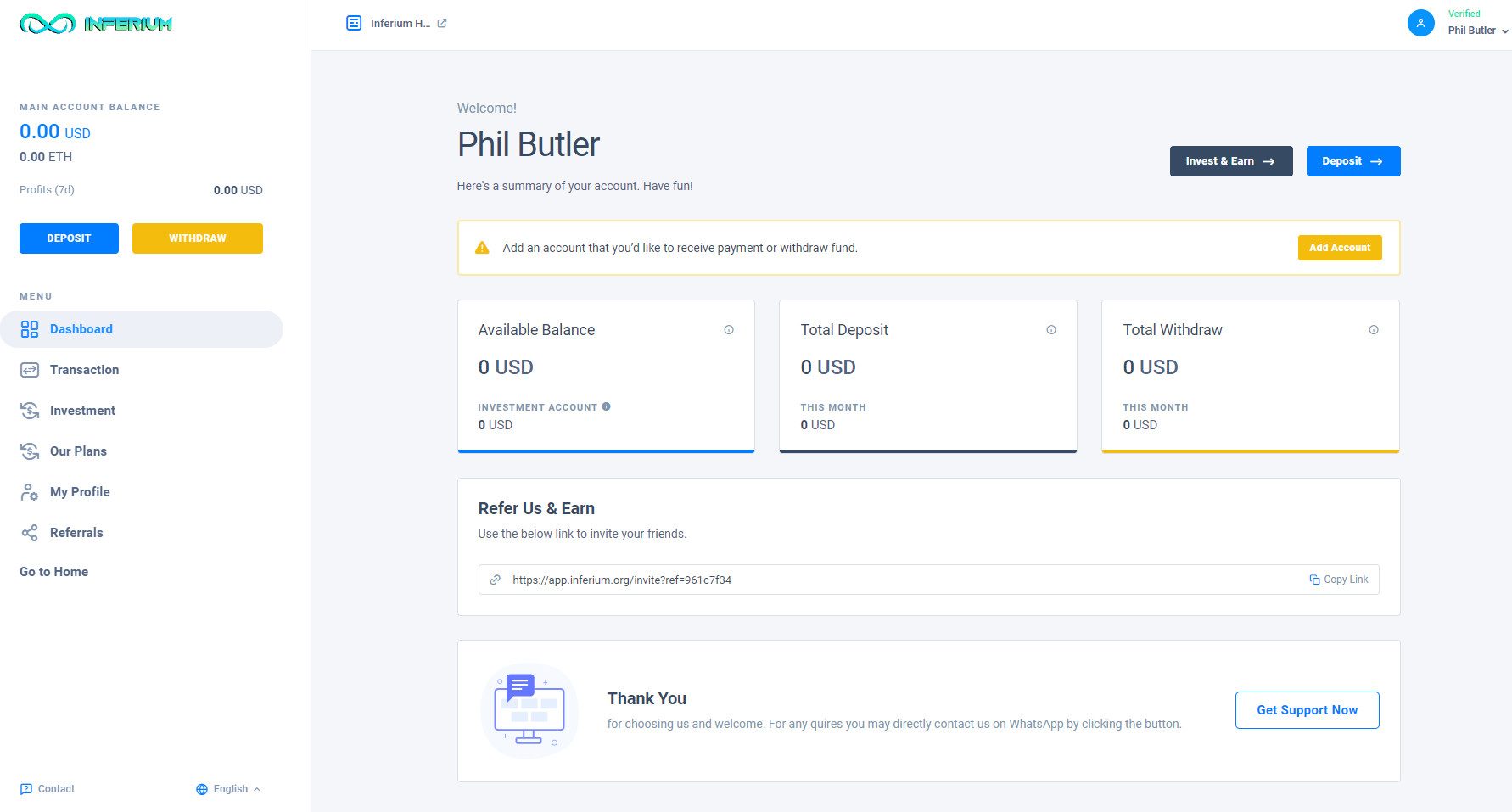Open external link icon beside Inferium H...
1512x812 pixels.
point(442,23)
